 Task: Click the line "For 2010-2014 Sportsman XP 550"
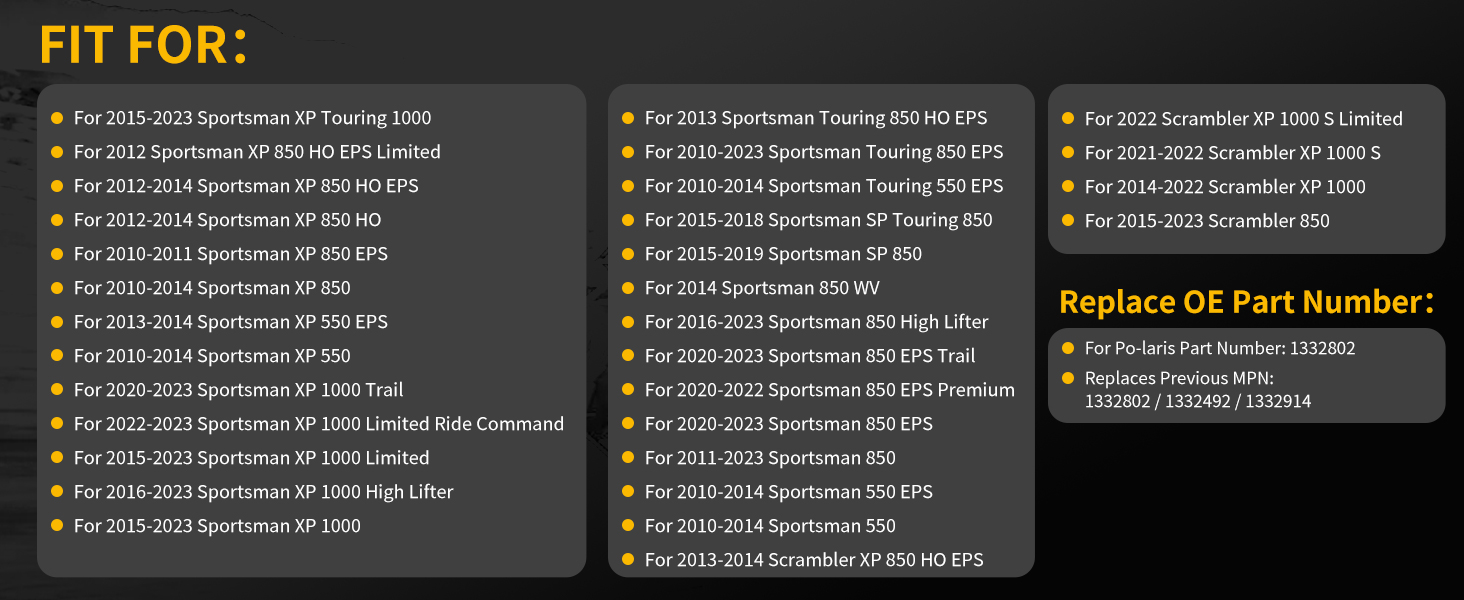point(212,356)
